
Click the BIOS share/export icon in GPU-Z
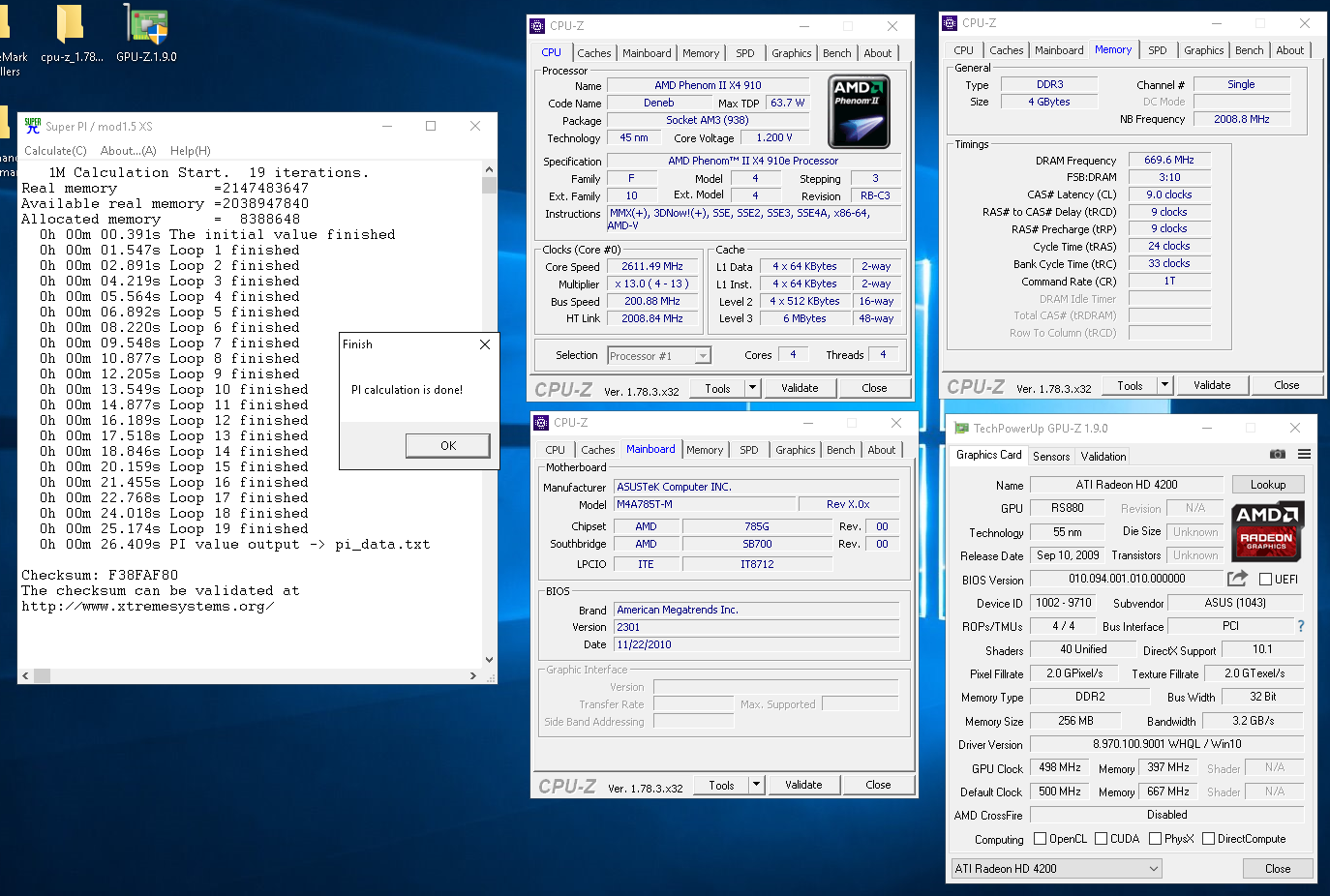point(1237,579)
